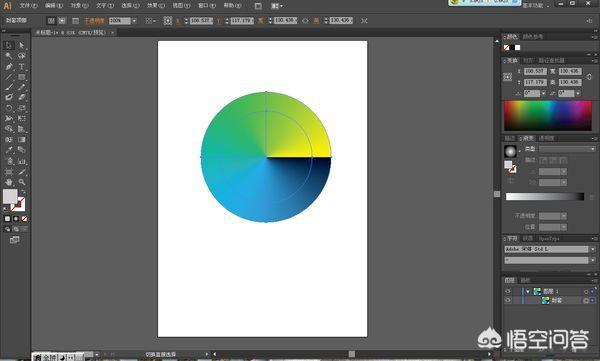Select the Selection (black arrow) tool
Screen dimensions: 600x361
tap(9, 45)
